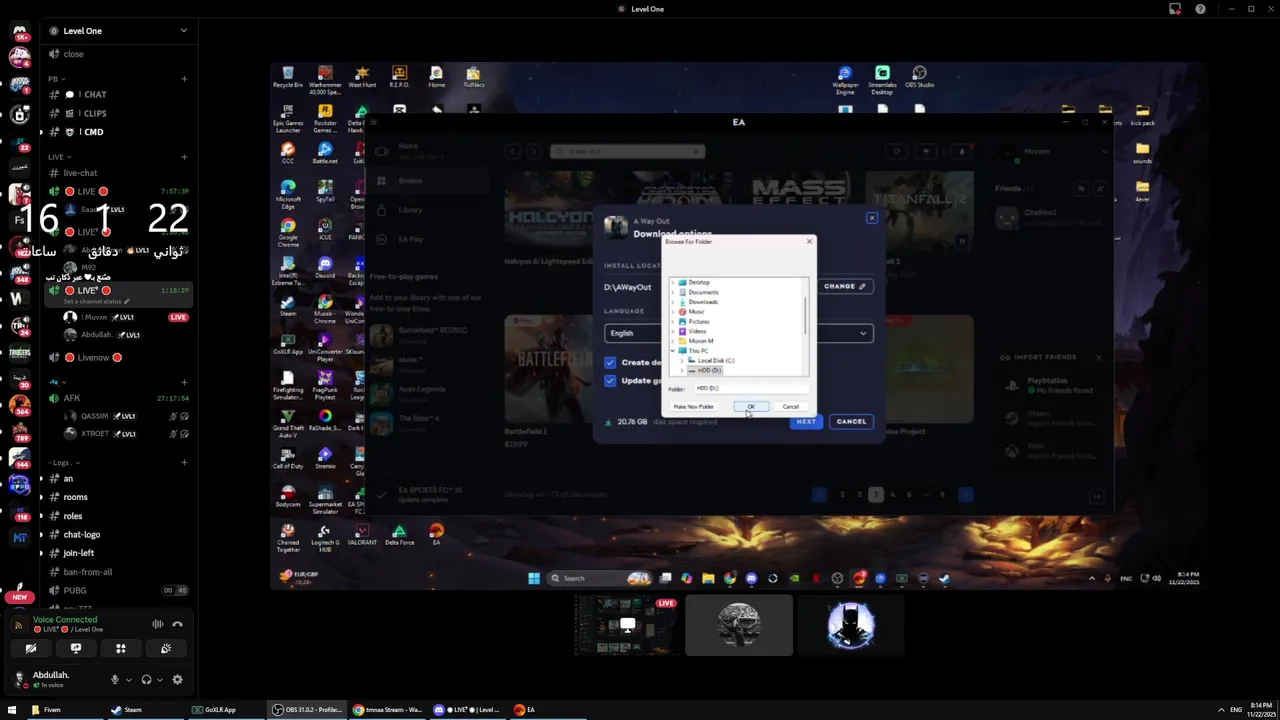
Task: Collapse the This PC tree node
Action: click(x=673, y=351)
